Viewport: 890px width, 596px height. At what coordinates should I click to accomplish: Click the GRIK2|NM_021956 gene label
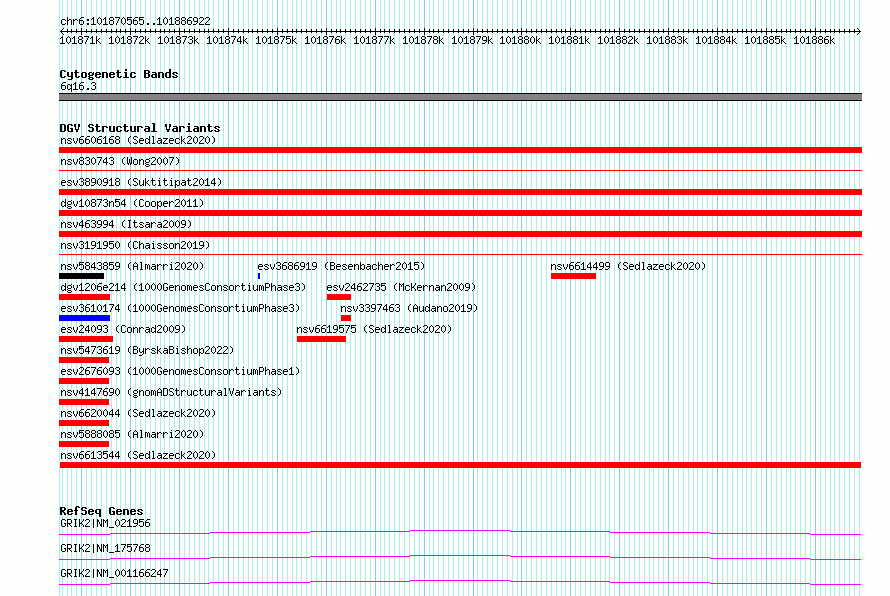[105, 523]
